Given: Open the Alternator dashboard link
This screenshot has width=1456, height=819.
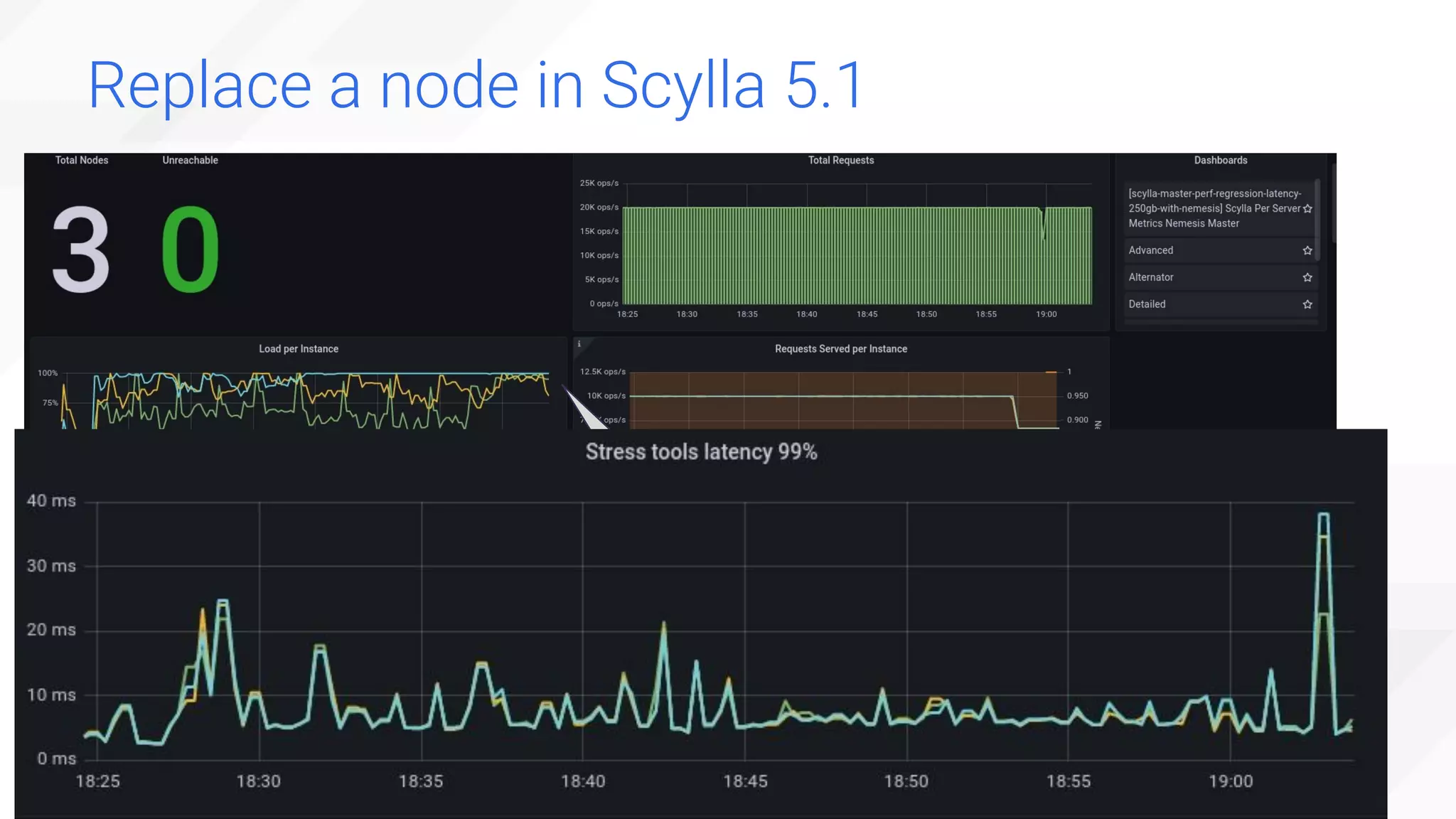Looking at the screenshot, I should coord(1150,277).
